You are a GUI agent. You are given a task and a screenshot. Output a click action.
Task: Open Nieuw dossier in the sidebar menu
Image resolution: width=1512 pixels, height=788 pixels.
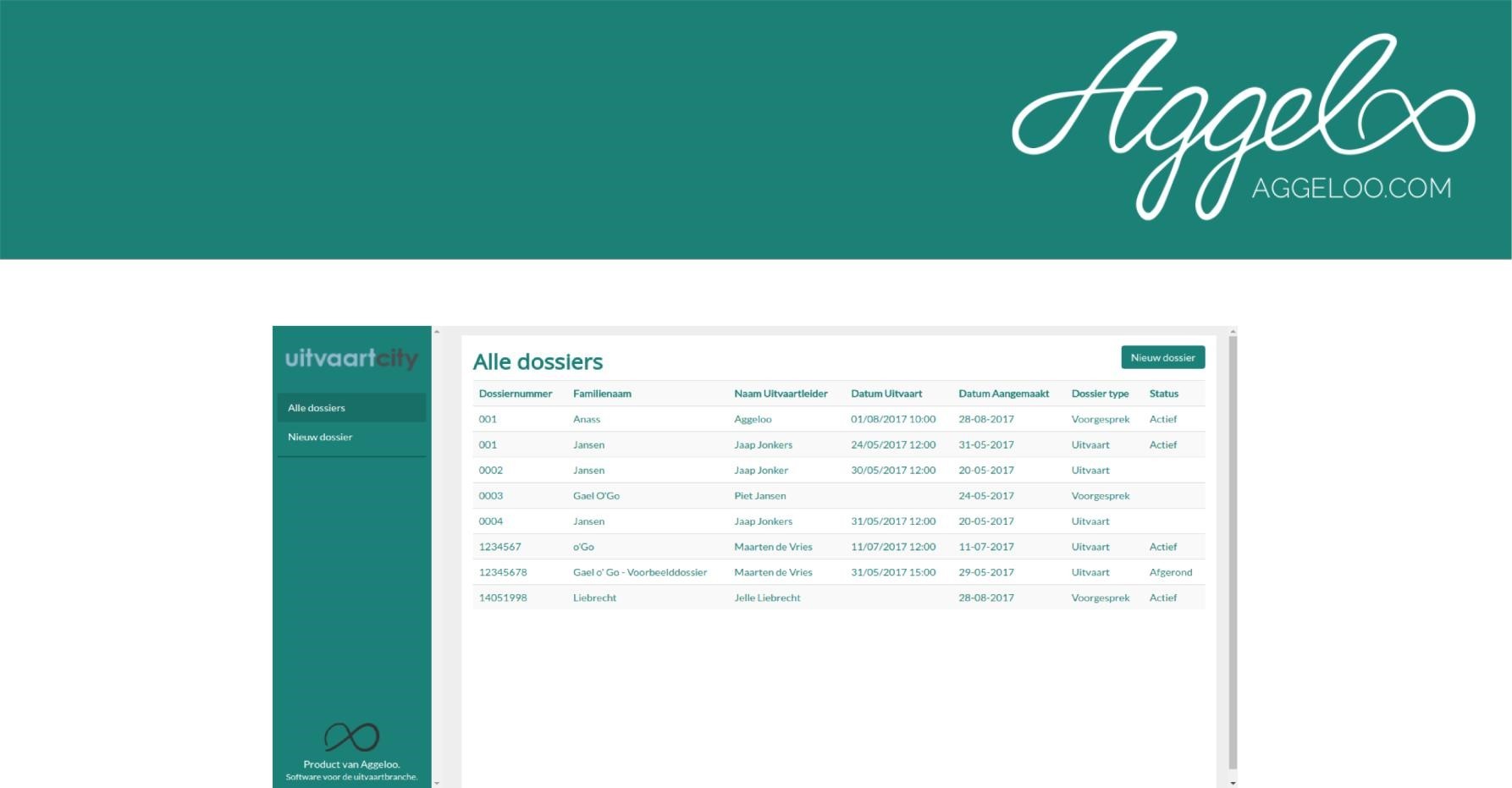pos(351,437)
